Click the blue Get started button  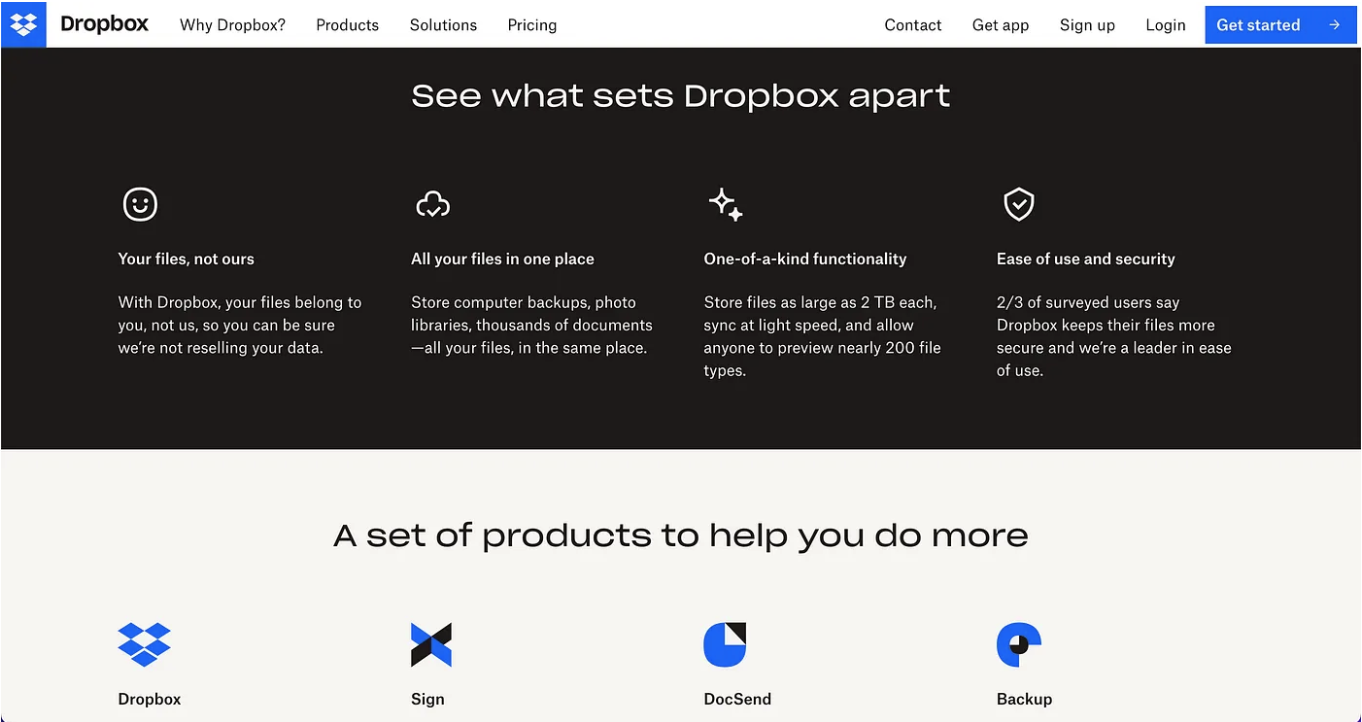click(x=1280, y=25)
